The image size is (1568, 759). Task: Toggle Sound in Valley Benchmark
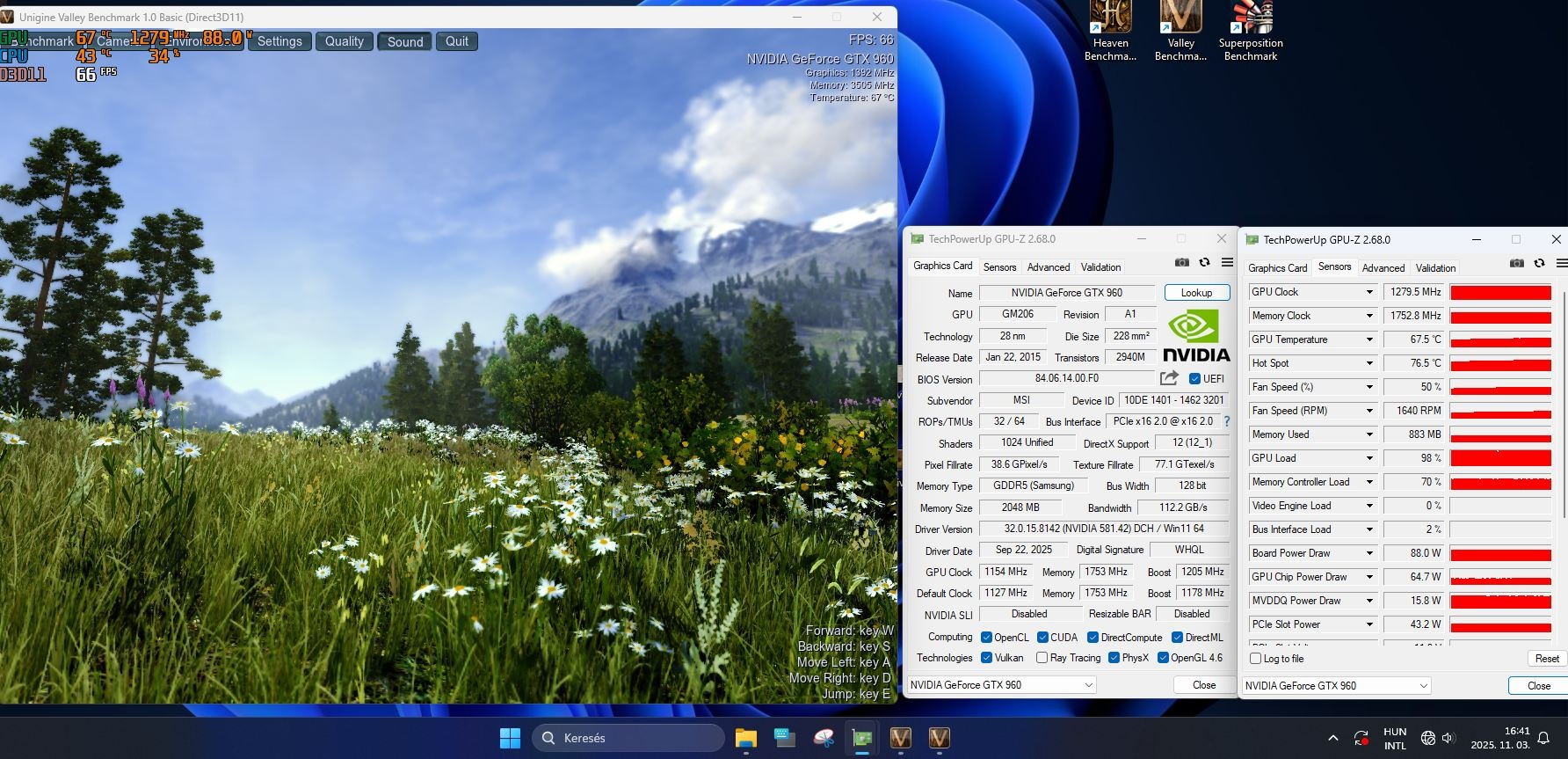pyautogui.click(x=404, y=41)
